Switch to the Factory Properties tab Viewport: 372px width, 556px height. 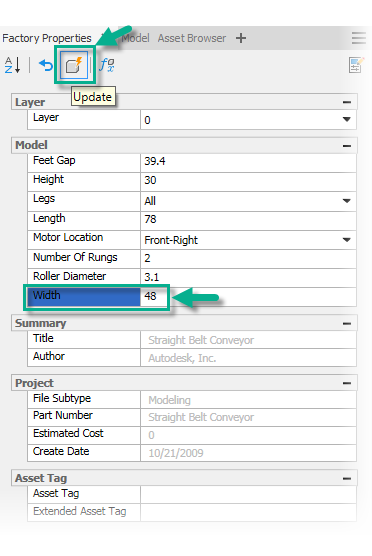(x=47, y=38)
